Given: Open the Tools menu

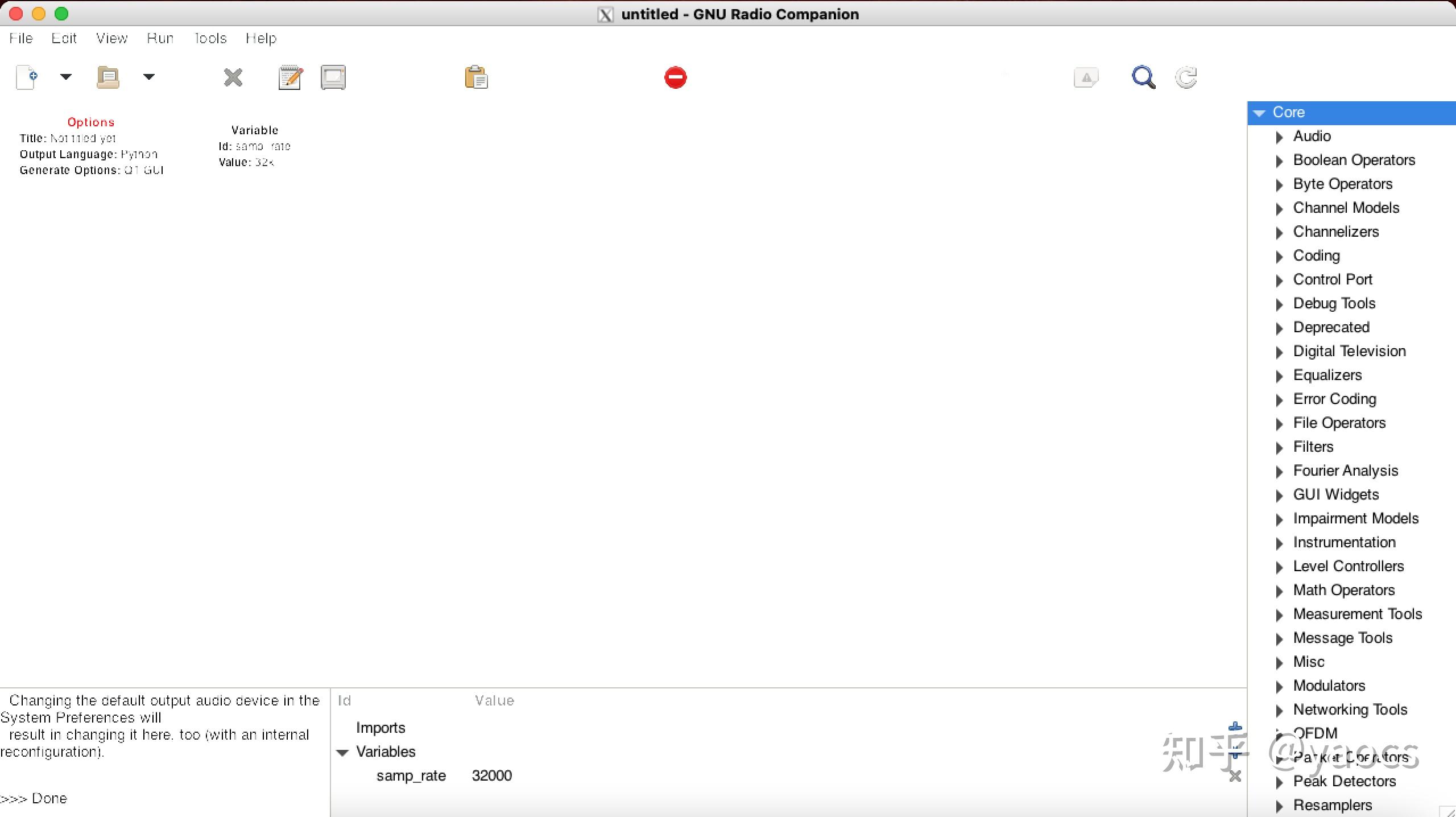Looking at the screenshot, I should pyautogui.click(x=210, y=38).
